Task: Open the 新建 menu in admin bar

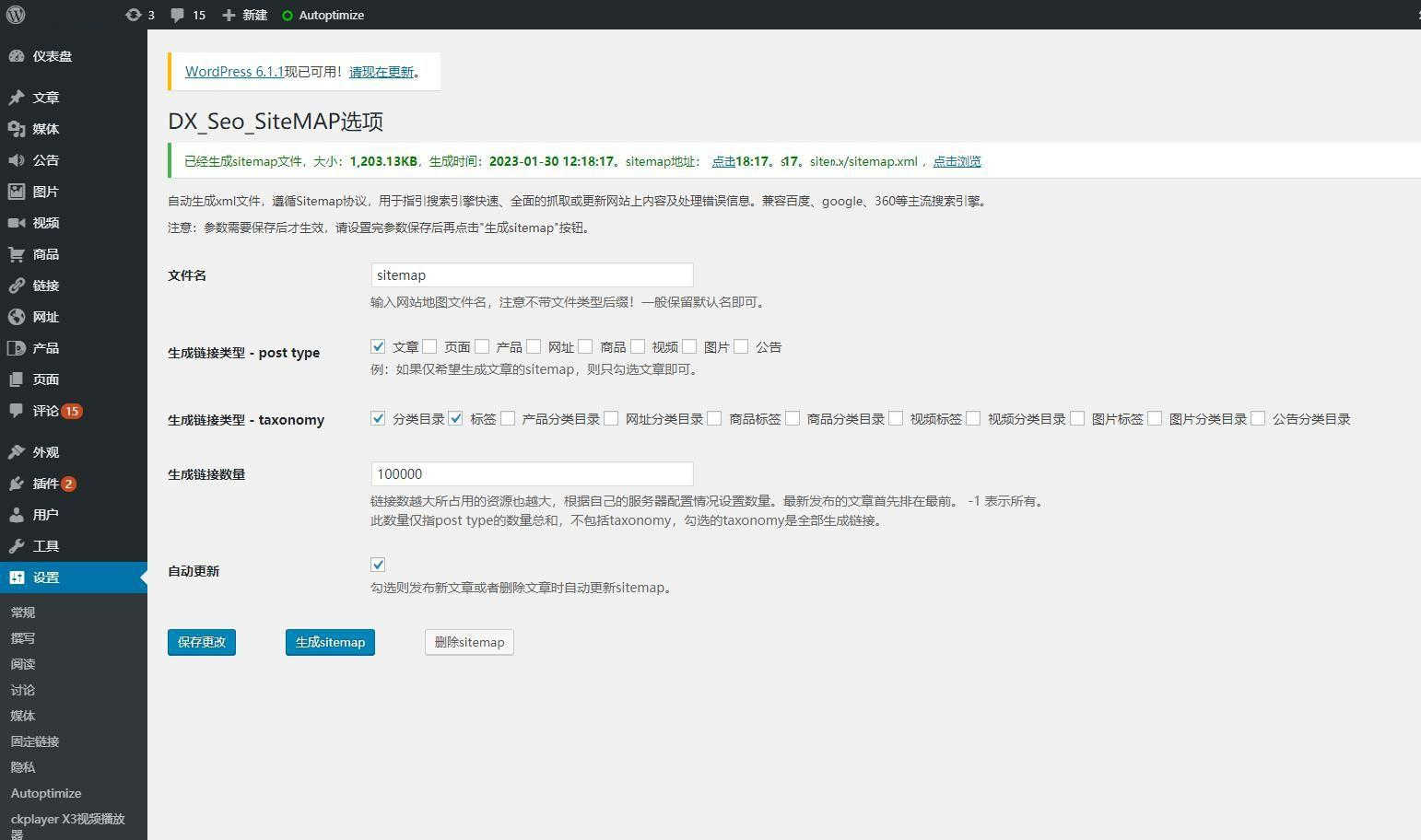Action: pyautogui.click(x=243, y=15)
